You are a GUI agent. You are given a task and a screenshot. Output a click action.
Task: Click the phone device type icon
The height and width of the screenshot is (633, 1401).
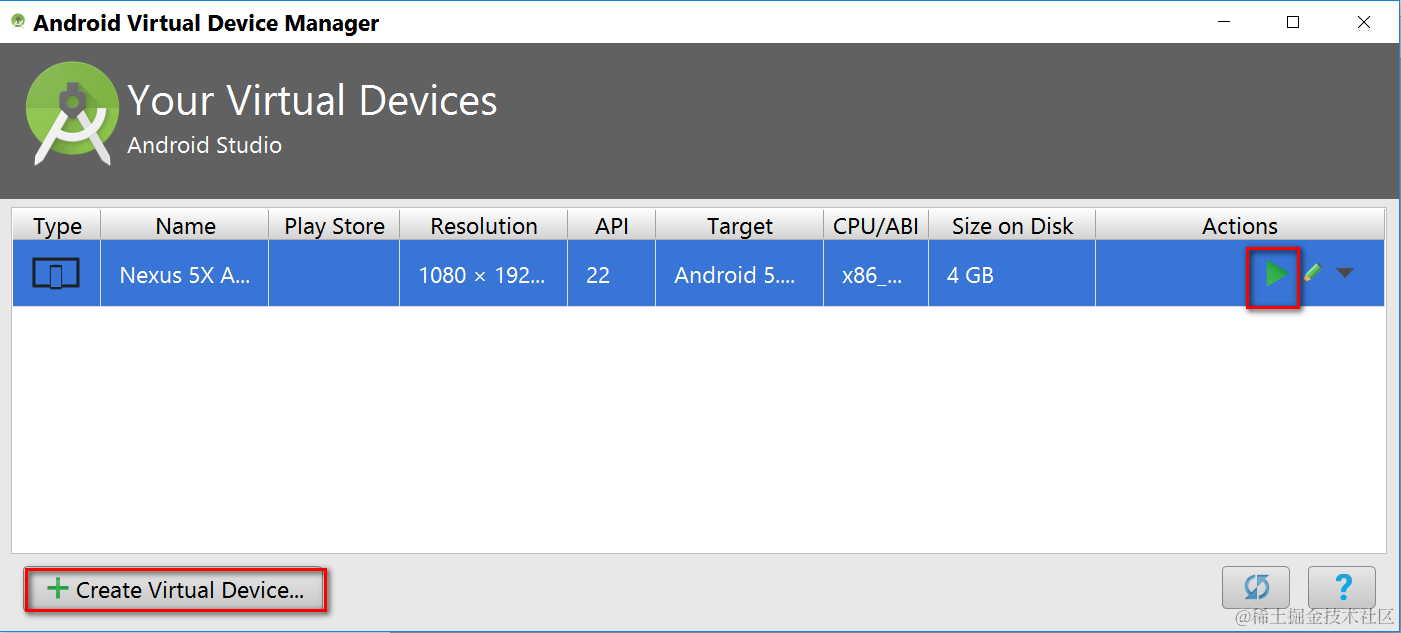tap(56, 273)
